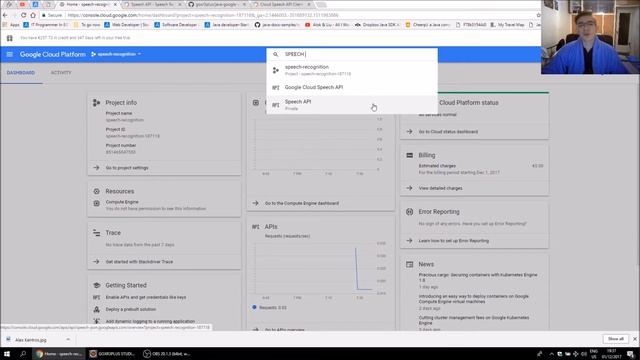
Task: Click the Billing card icon
Action: pos(409,156)
